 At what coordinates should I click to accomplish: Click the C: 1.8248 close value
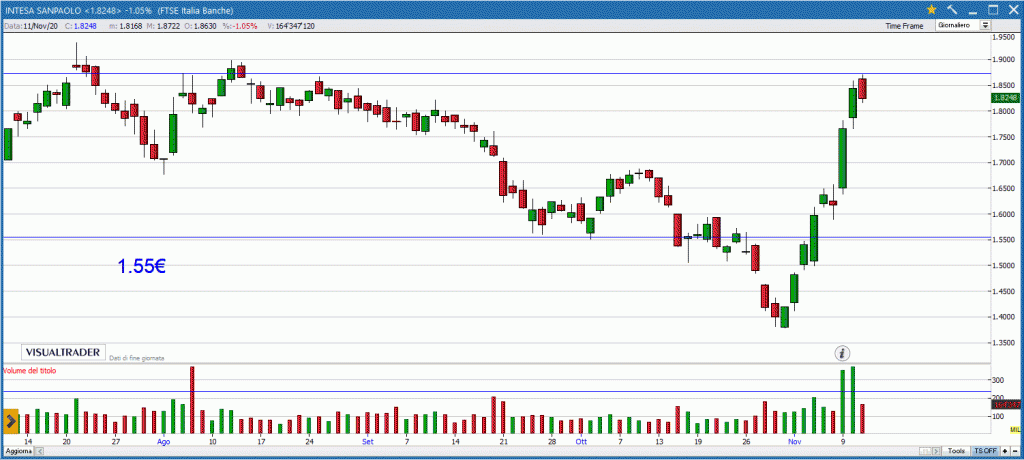(x=81, y=26)
